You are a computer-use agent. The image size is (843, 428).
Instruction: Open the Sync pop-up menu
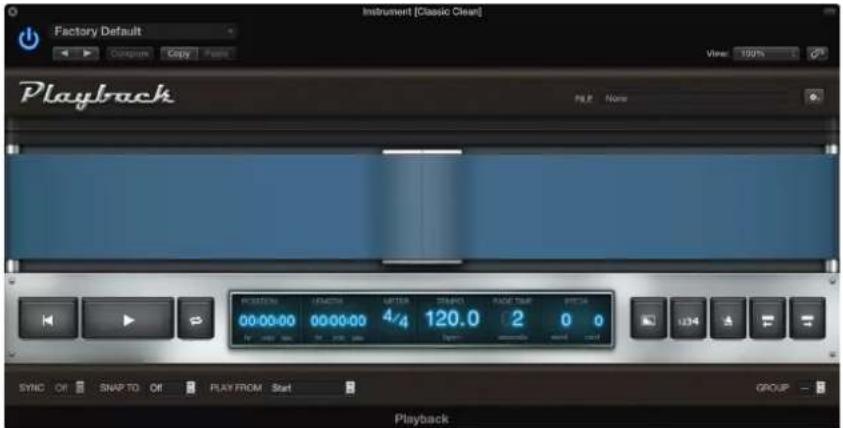pyautogui.click(x=70, y=387)
